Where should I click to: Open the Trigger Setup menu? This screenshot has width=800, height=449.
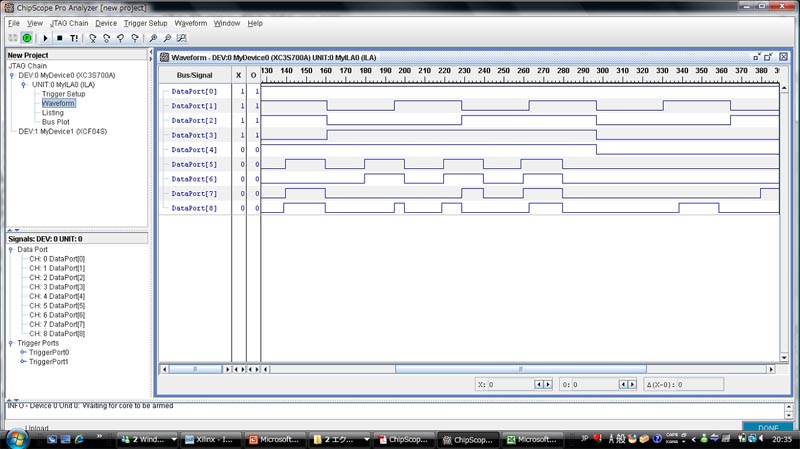tap(145, 23)
